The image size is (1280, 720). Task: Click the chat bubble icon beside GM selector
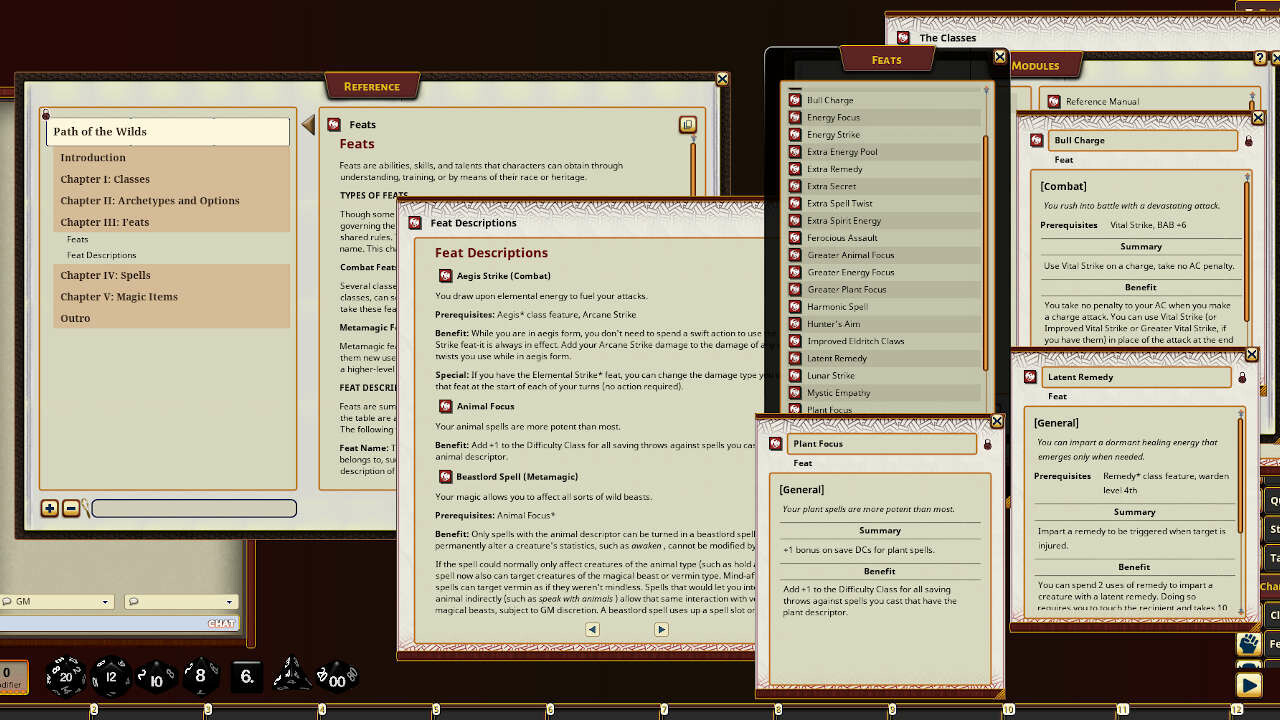pos(135,602)
